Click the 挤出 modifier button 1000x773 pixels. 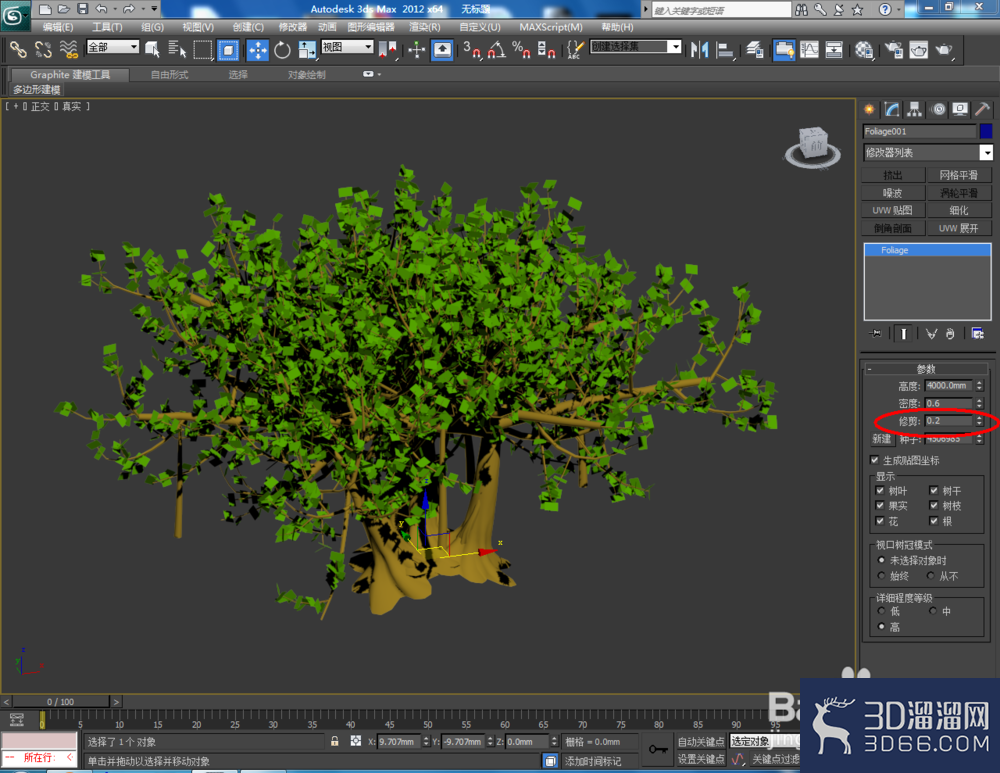click(x=893, y=175)
